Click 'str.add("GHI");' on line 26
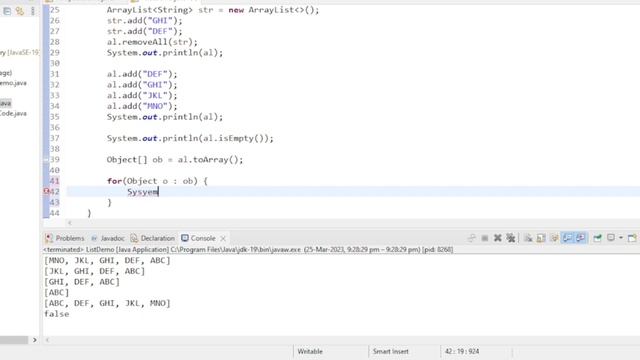The width and height of the screenshot is (640, 360). point(145,21)
